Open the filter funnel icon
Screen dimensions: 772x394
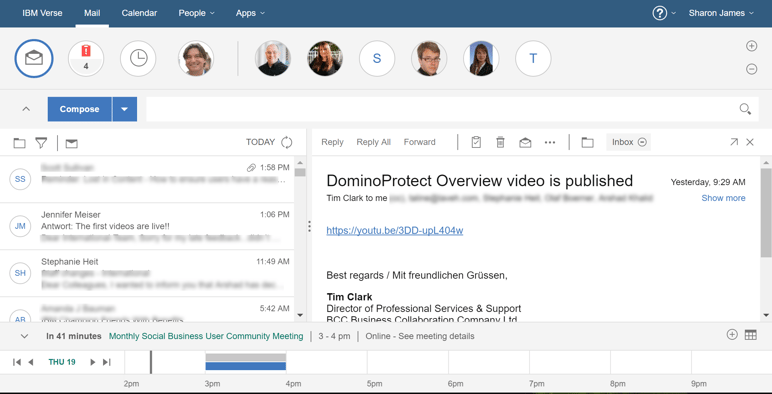(41, 143)
